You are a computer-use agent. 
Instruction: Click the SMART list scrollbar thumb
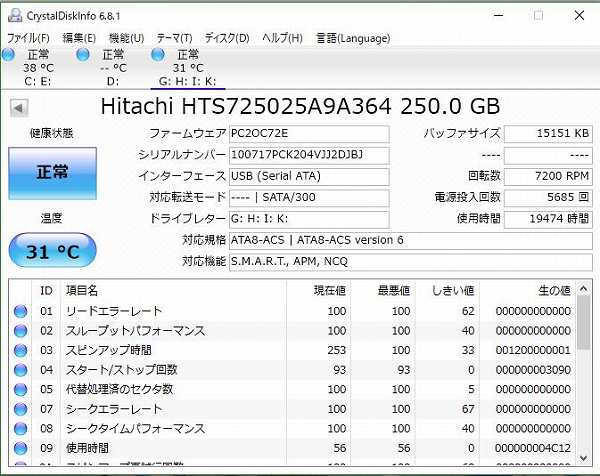[x=584, y=323]
